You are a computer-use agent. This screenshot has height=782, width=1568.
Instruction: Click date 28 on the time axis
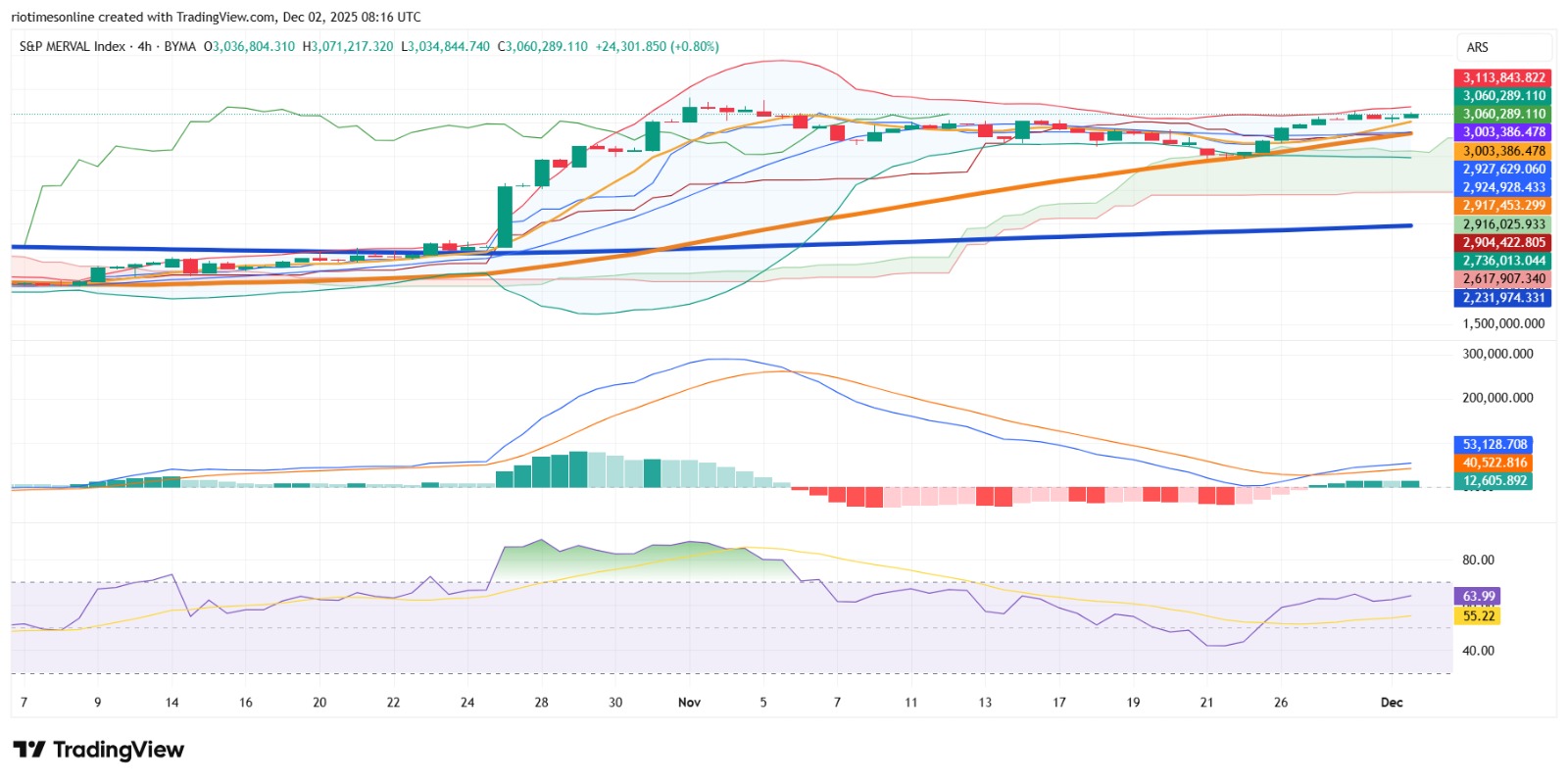coord(541,703)
